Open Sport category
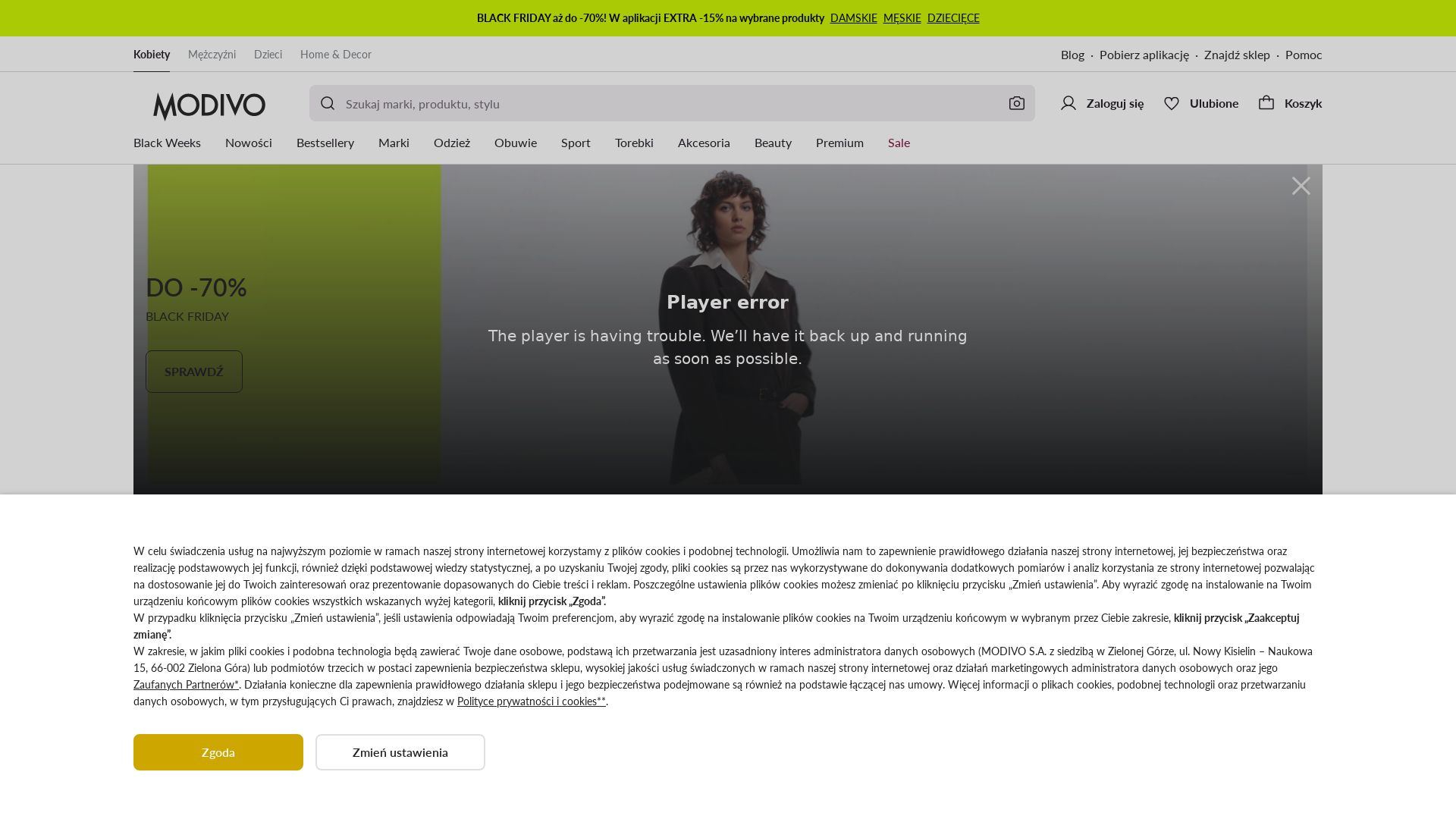1456x819 pixels. [576, 143]
